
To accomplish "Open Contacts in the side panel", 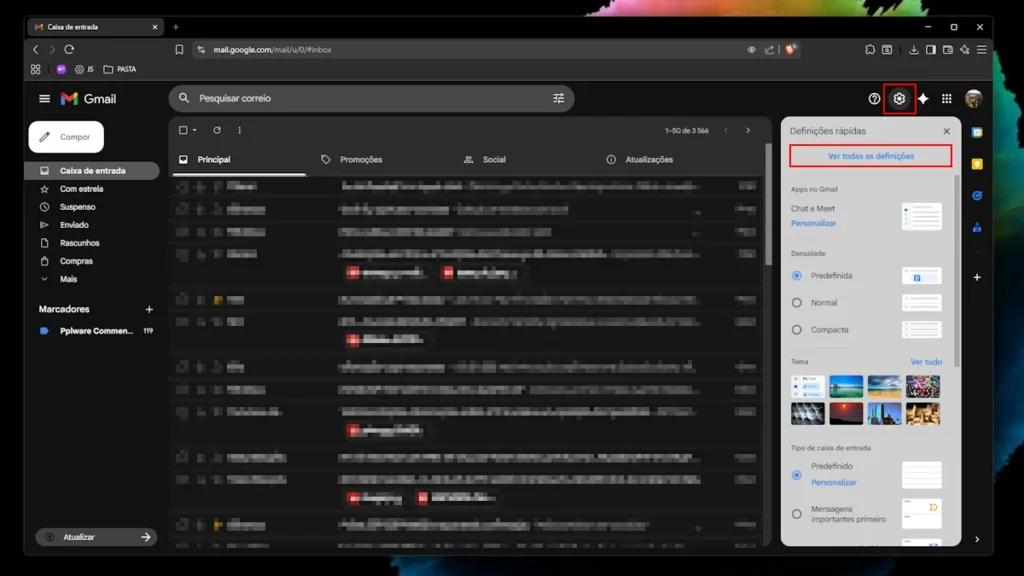I will pos(977,227).
